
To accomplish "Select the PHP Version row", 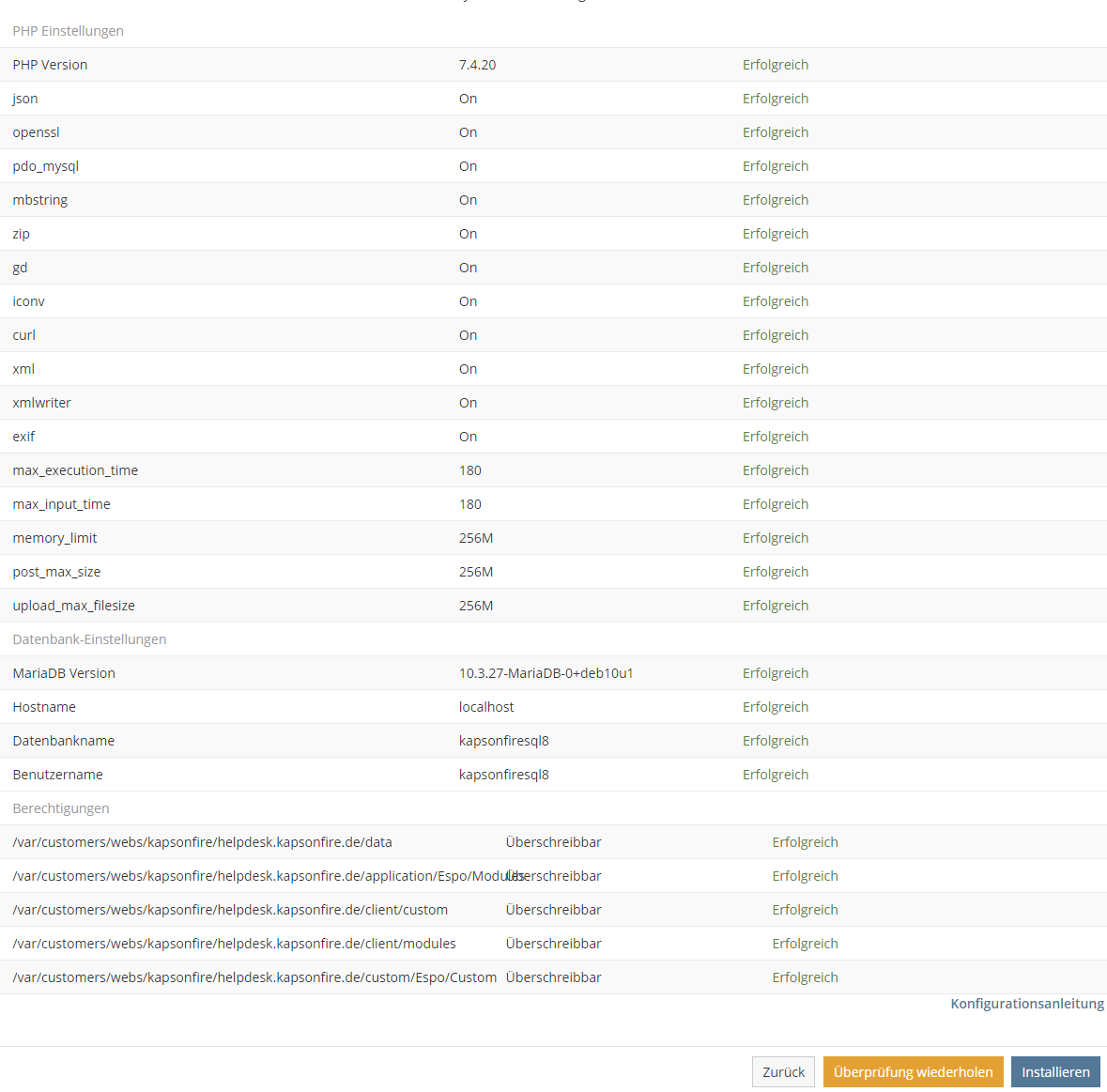I will pos(49,64).
